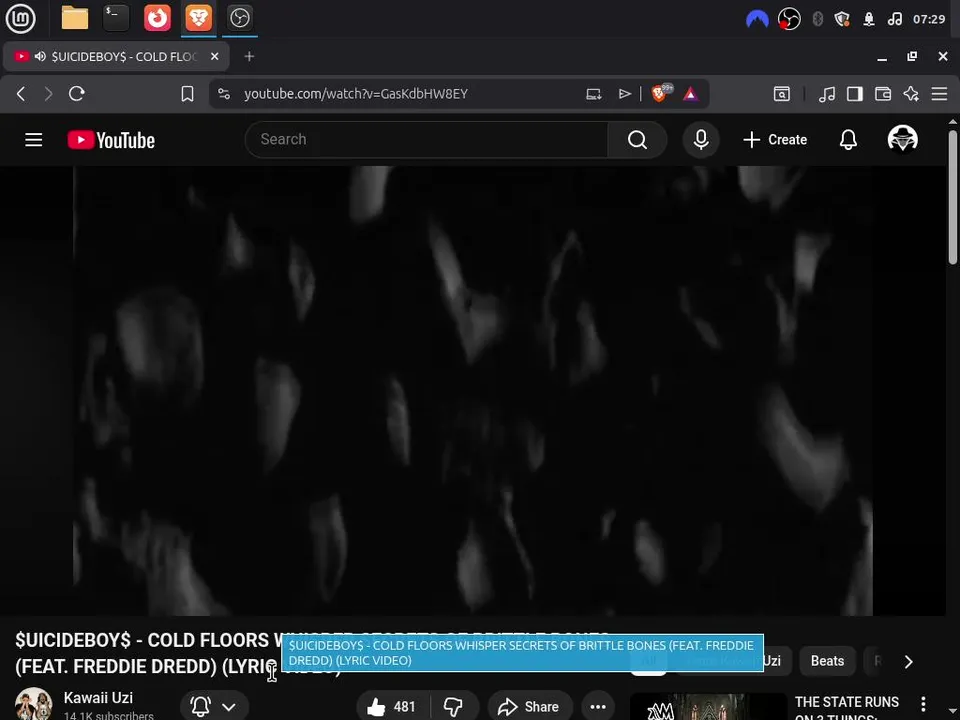Share this video

pos(530,707)
